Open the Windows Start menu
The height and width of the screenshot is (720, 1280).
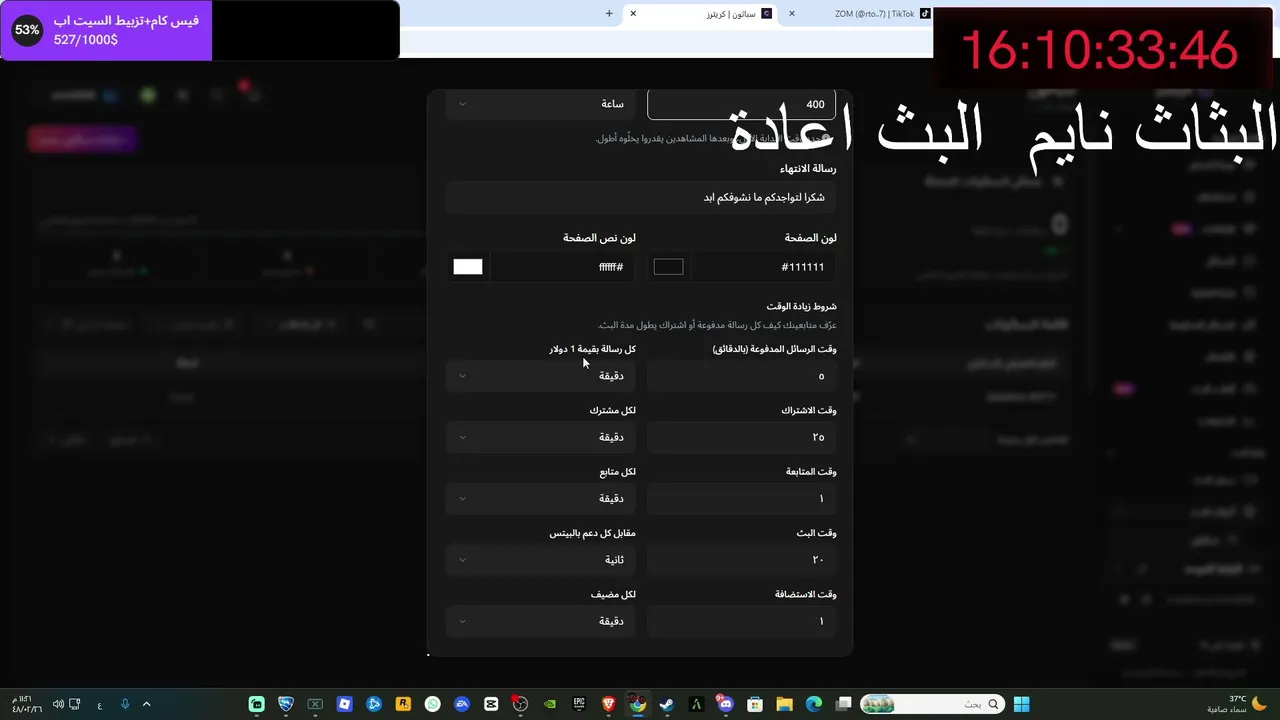1021,704
